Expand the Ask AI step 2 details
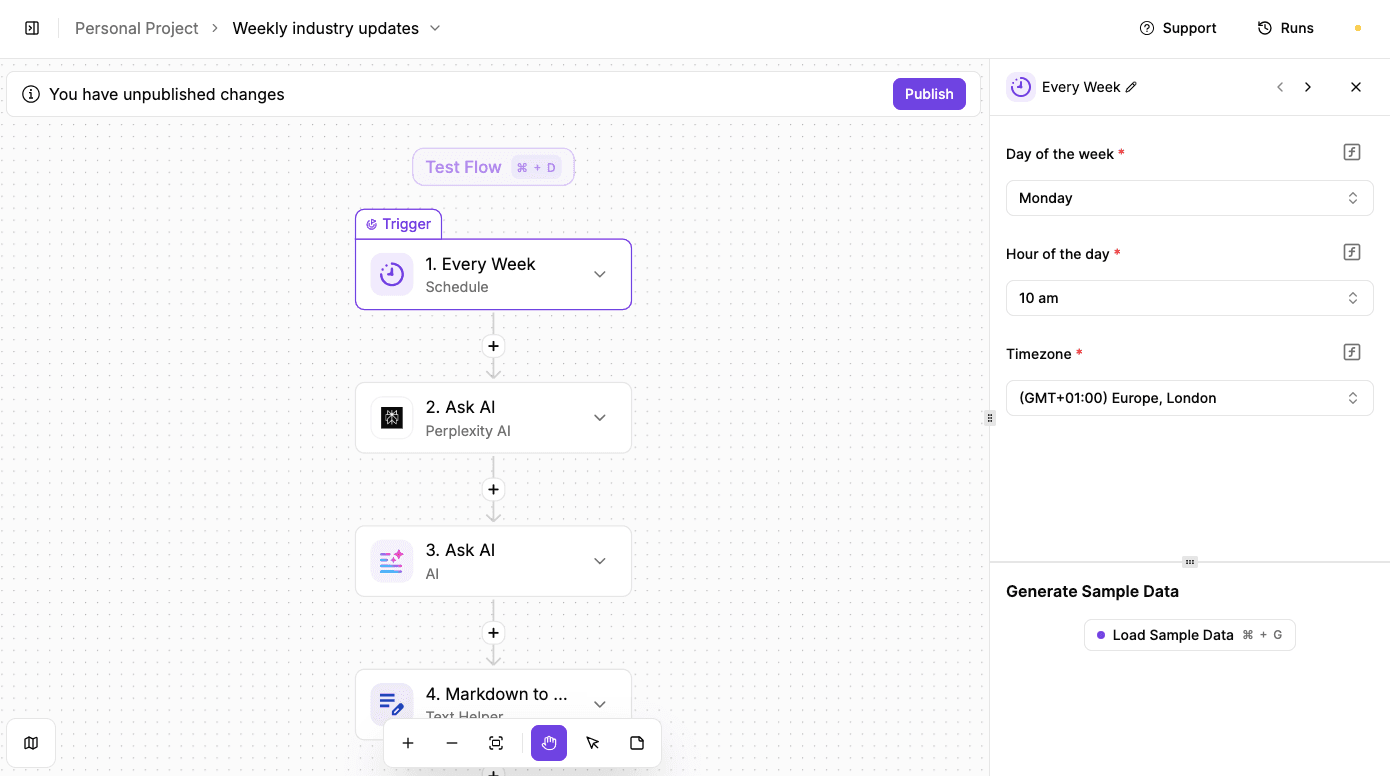Screen dimensions: 1390x776 point(599,417)
